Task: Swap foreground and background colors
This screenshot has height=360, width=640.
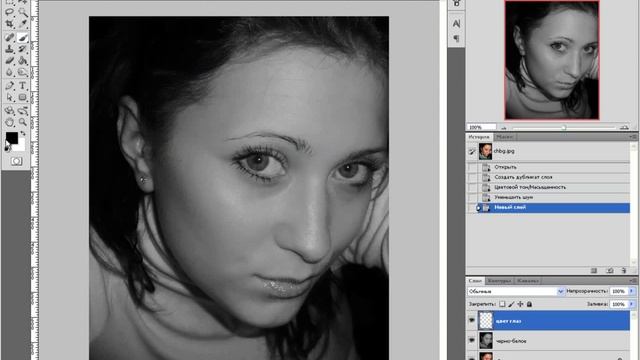Action: click(22, 133)
